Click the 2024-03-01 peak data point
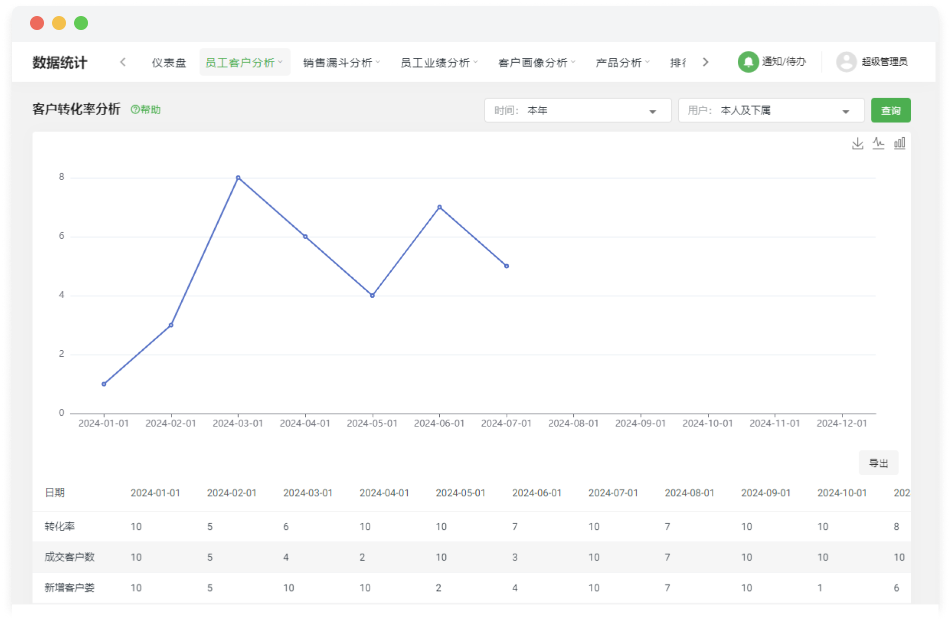 [x=238, y=178]
